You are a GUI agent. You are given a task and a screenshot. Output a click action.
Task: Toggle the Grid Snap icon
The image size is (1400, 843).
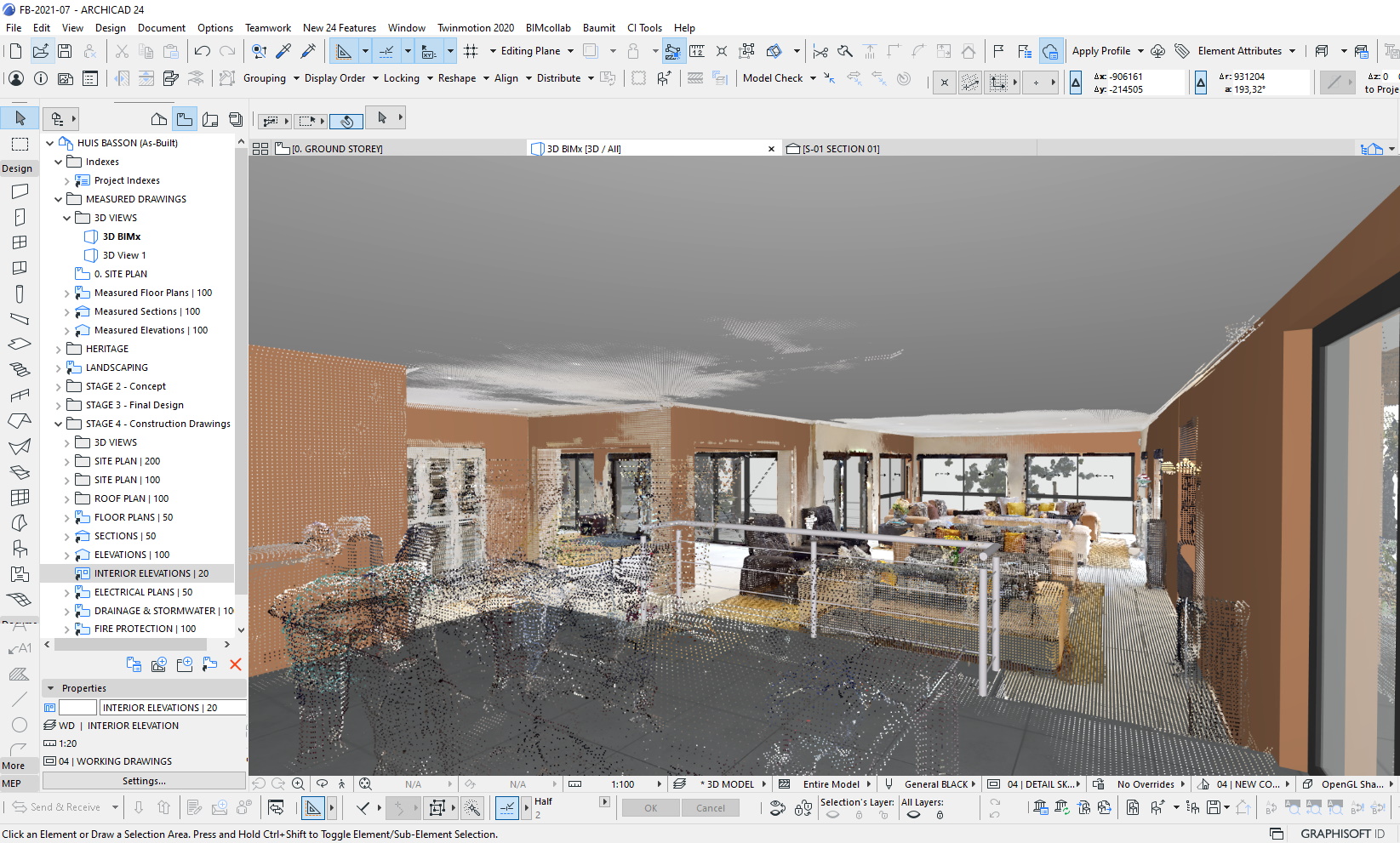(x=471, y=51)
